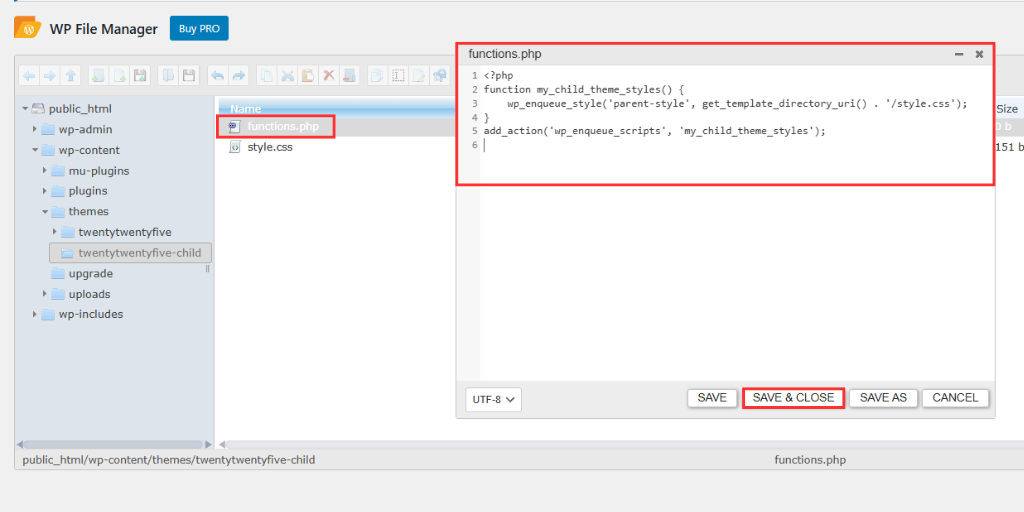Open the UTF-8 encoding dropdown
Image resolution: width=1024 pixels, height=512 pixels.
coord(493,399)
